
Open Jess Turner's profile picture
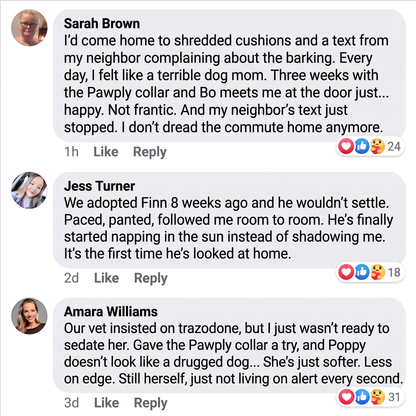[29, 190]
